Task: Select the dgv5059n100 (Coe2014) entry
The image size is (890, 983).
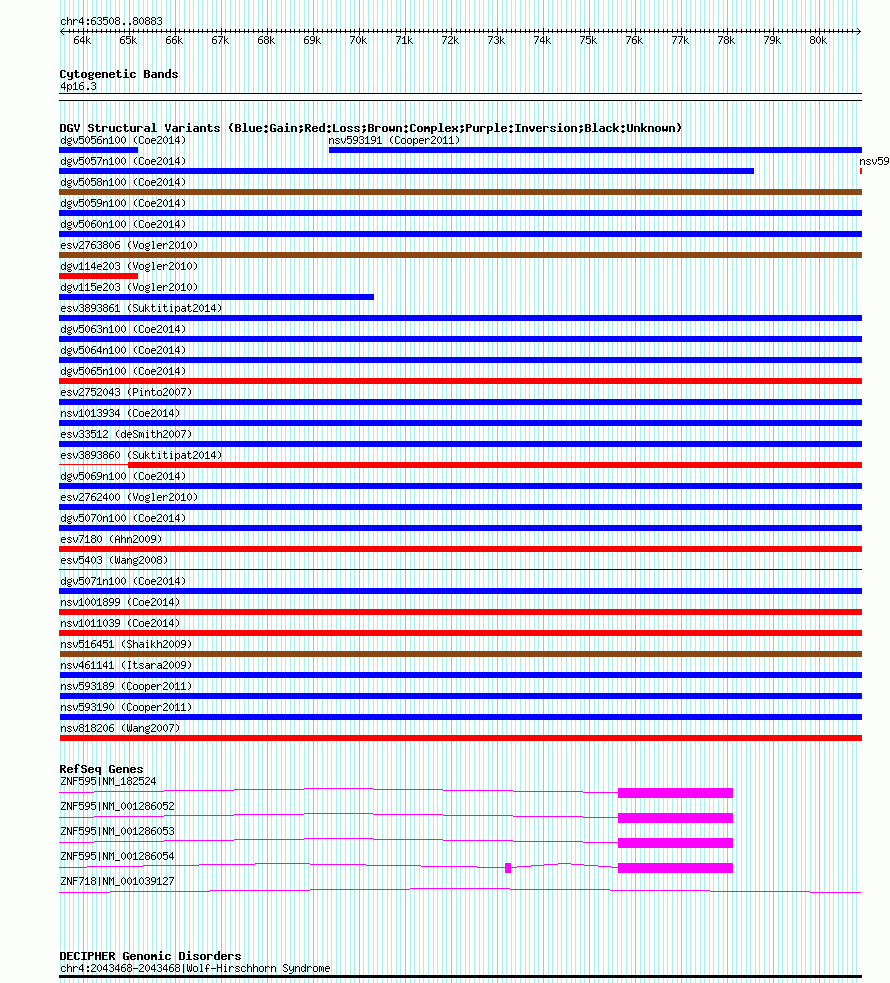Action: (123, 203)
